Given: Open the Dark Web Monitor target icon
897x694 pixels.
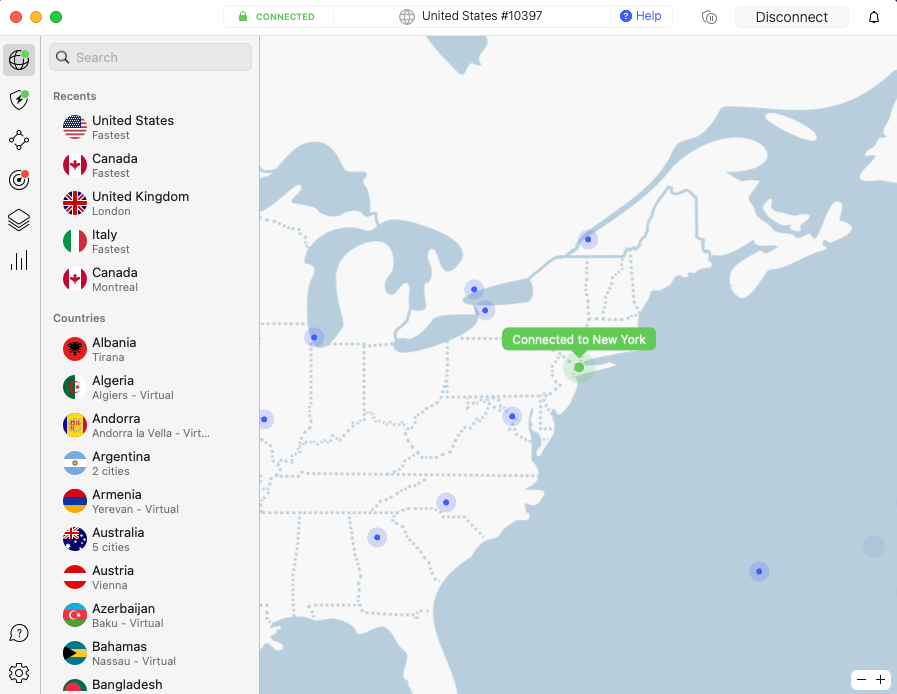Looking at the screenshot, I should pos(19,180).
